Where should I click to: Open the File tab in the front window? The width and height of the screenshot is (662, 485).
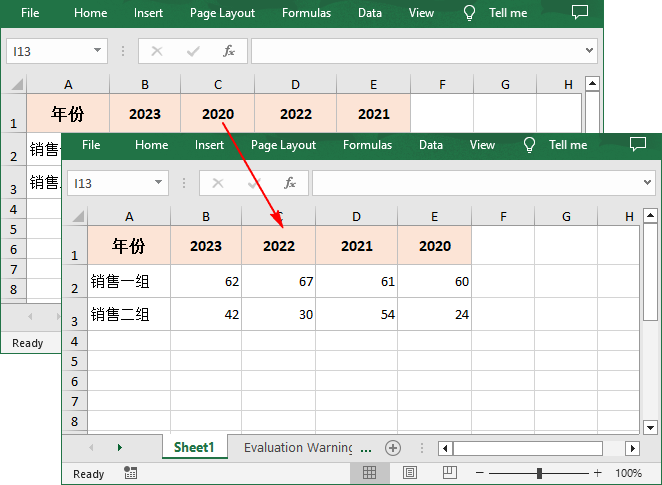(x=91, y=145)
